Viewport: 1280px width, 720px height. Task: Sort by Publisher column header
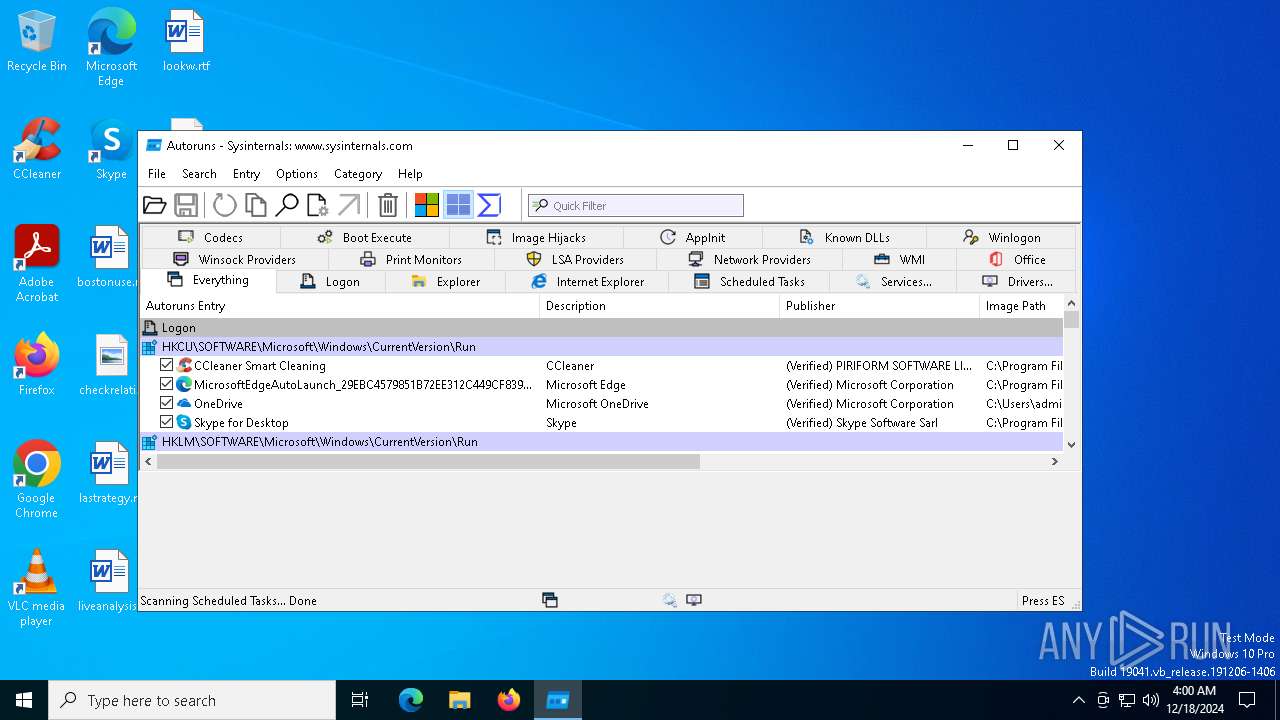[x=880, y=306]
